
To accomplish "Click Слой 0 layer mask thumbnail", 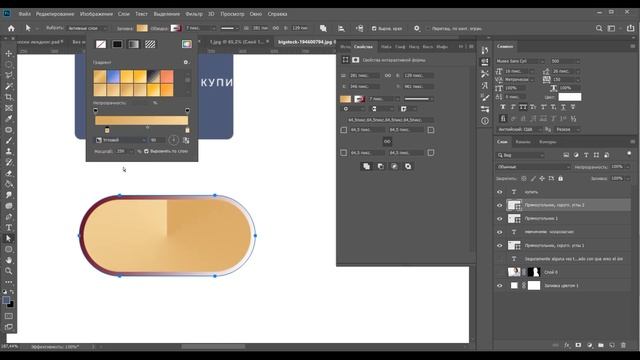I will click(534, 272).
